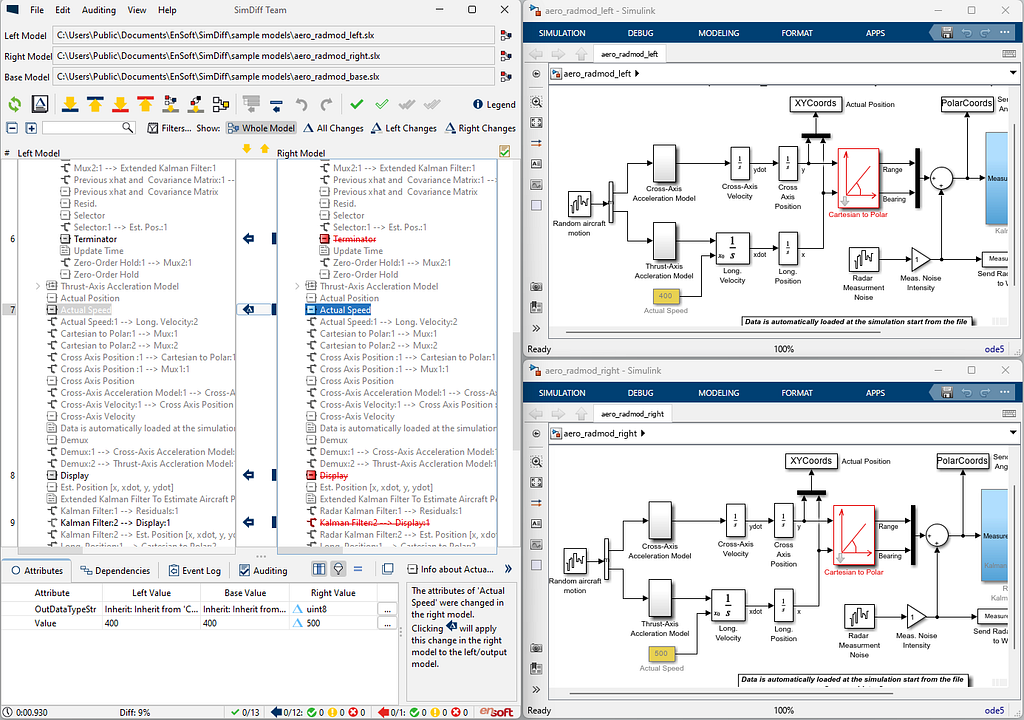Viewport: 1024px width, 720px height.
Task: Open DEBUG tab in aero_radmod_right window
Action: 640,393
